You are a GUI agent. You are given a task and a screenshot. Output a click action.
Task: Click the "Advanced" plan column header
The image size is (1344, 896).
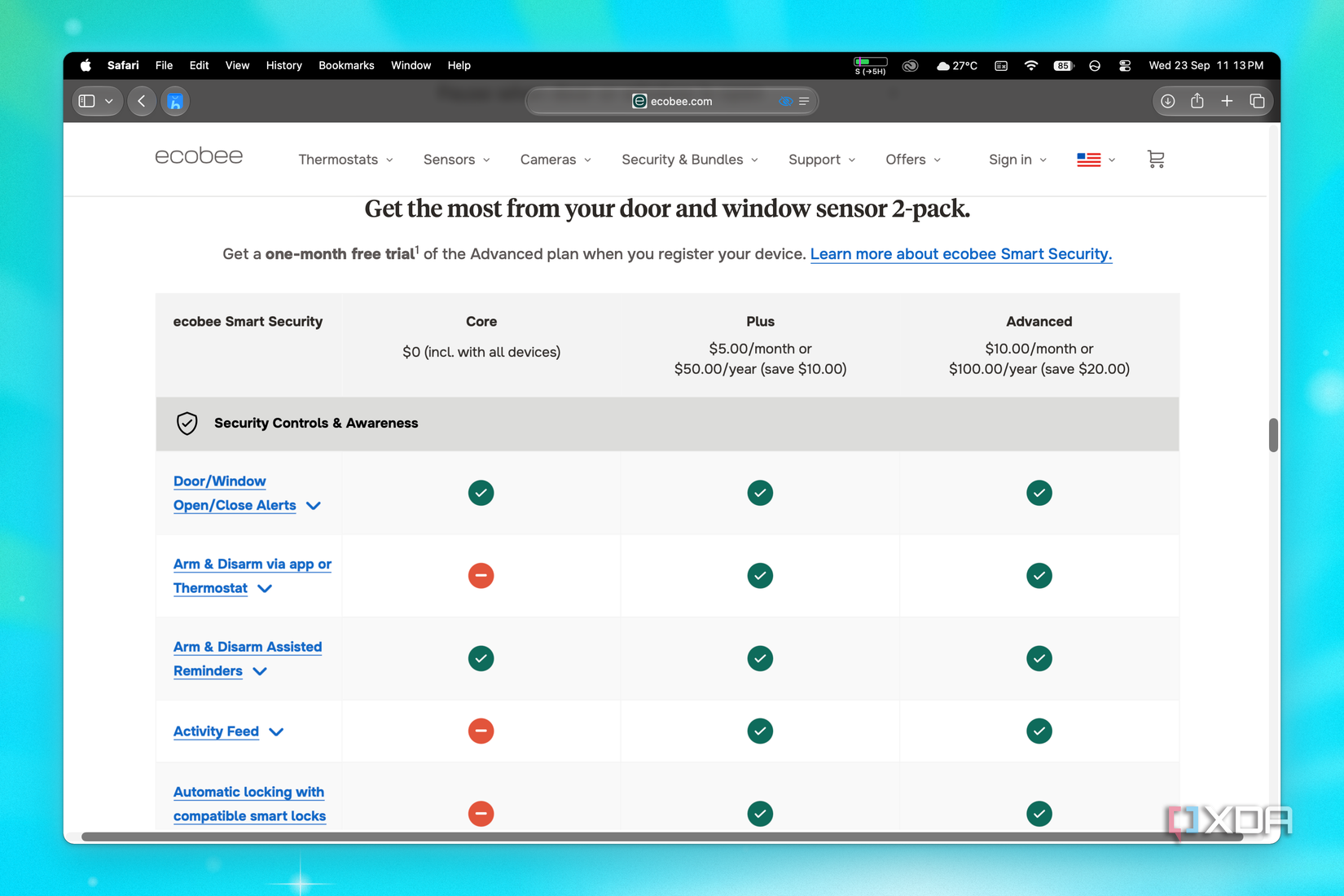point(1039,322)
